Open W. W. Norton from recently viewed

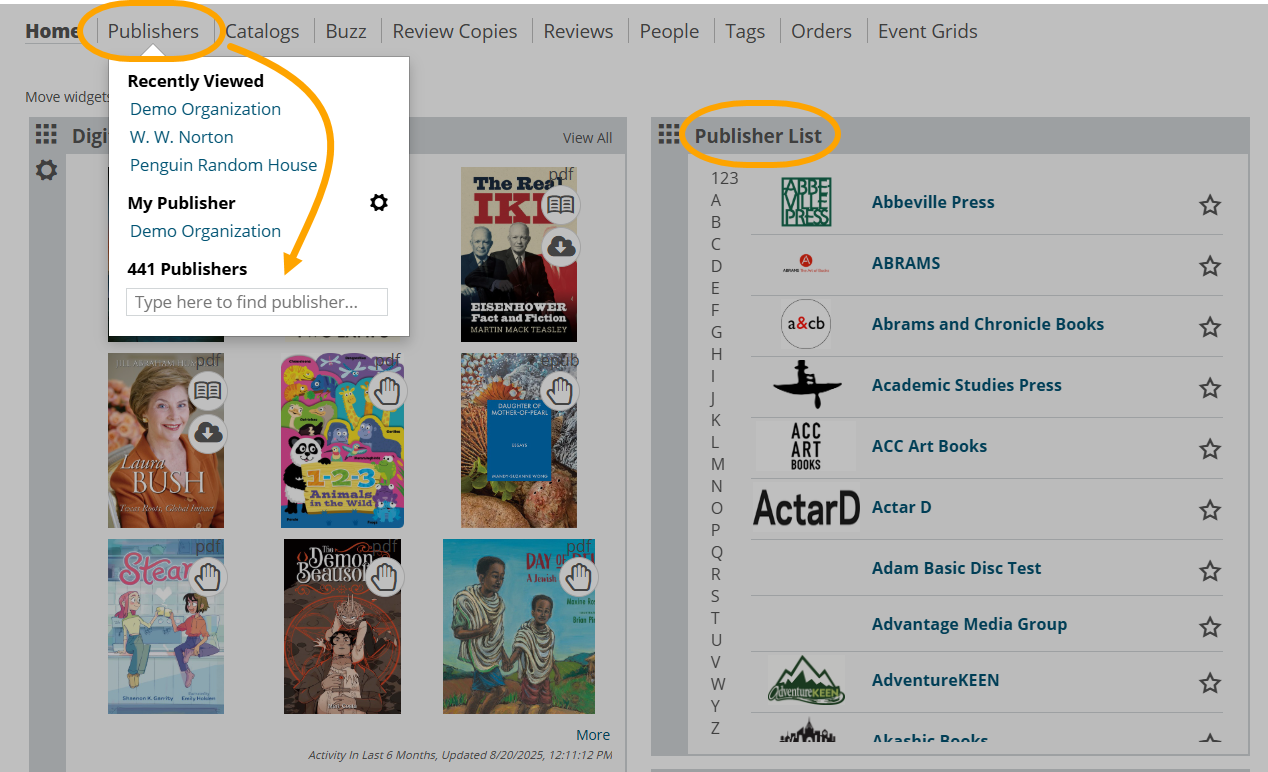tap(182, 137)
